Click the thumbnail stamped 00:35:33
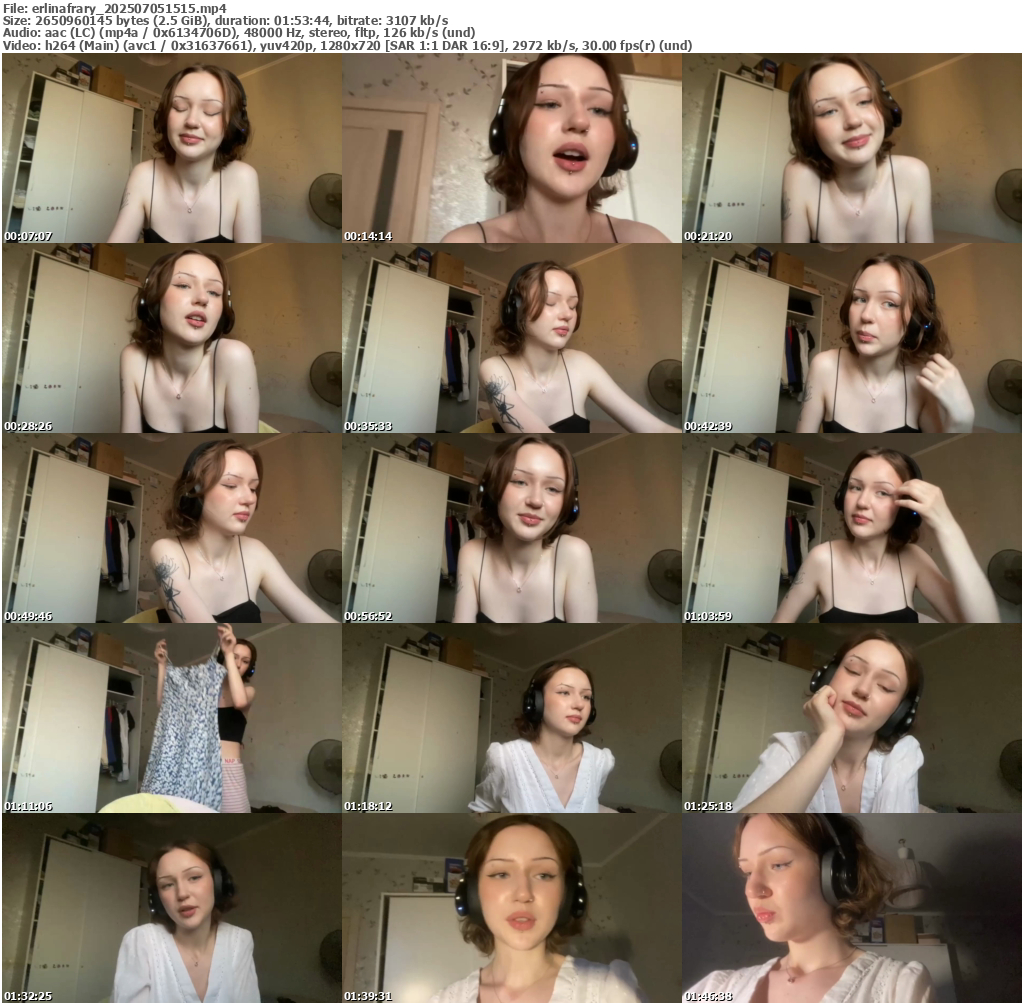1024x1003 pixels. tap(512, 338)
